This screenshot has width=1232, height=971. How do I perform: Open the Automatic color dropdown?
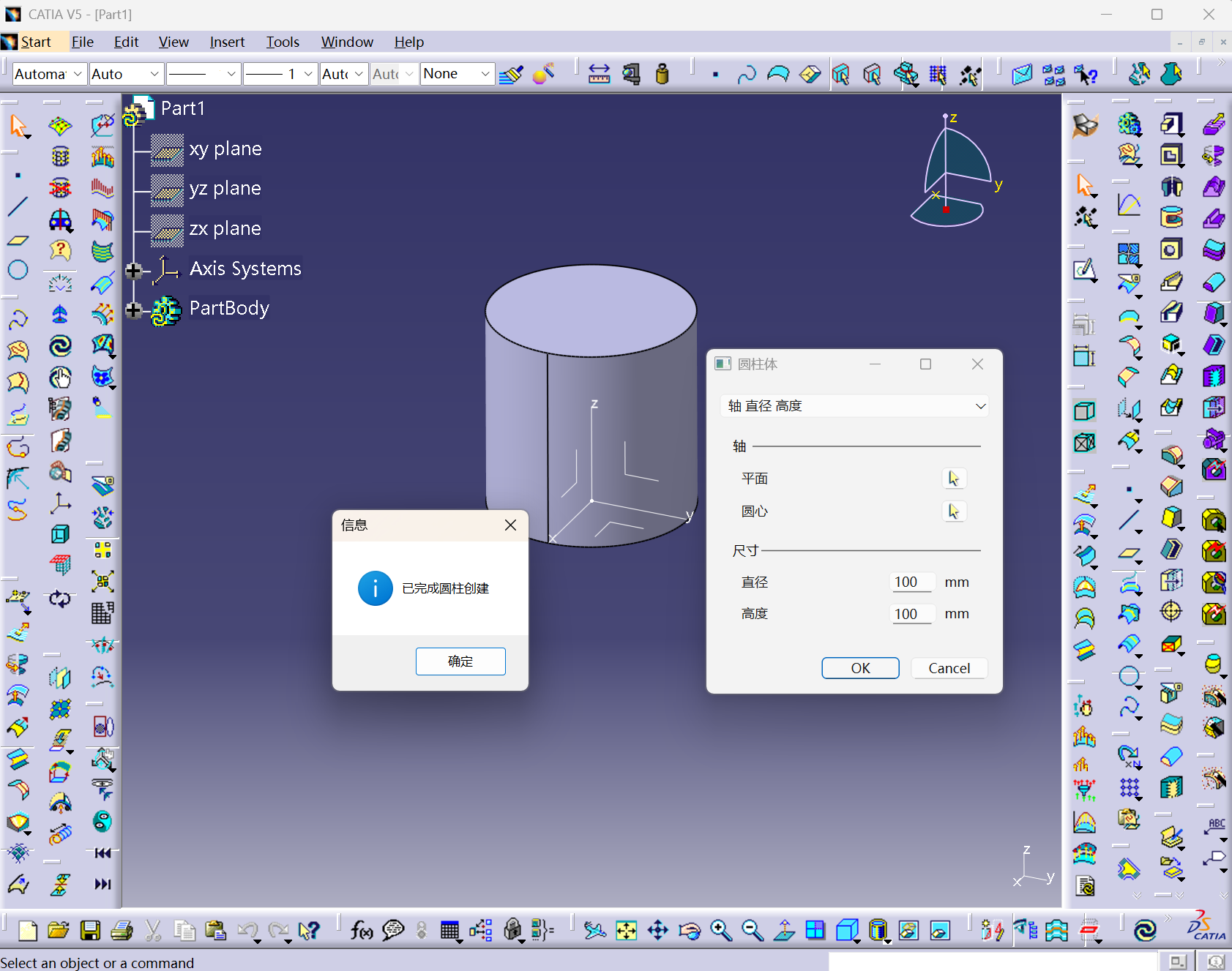pos(50,74)
